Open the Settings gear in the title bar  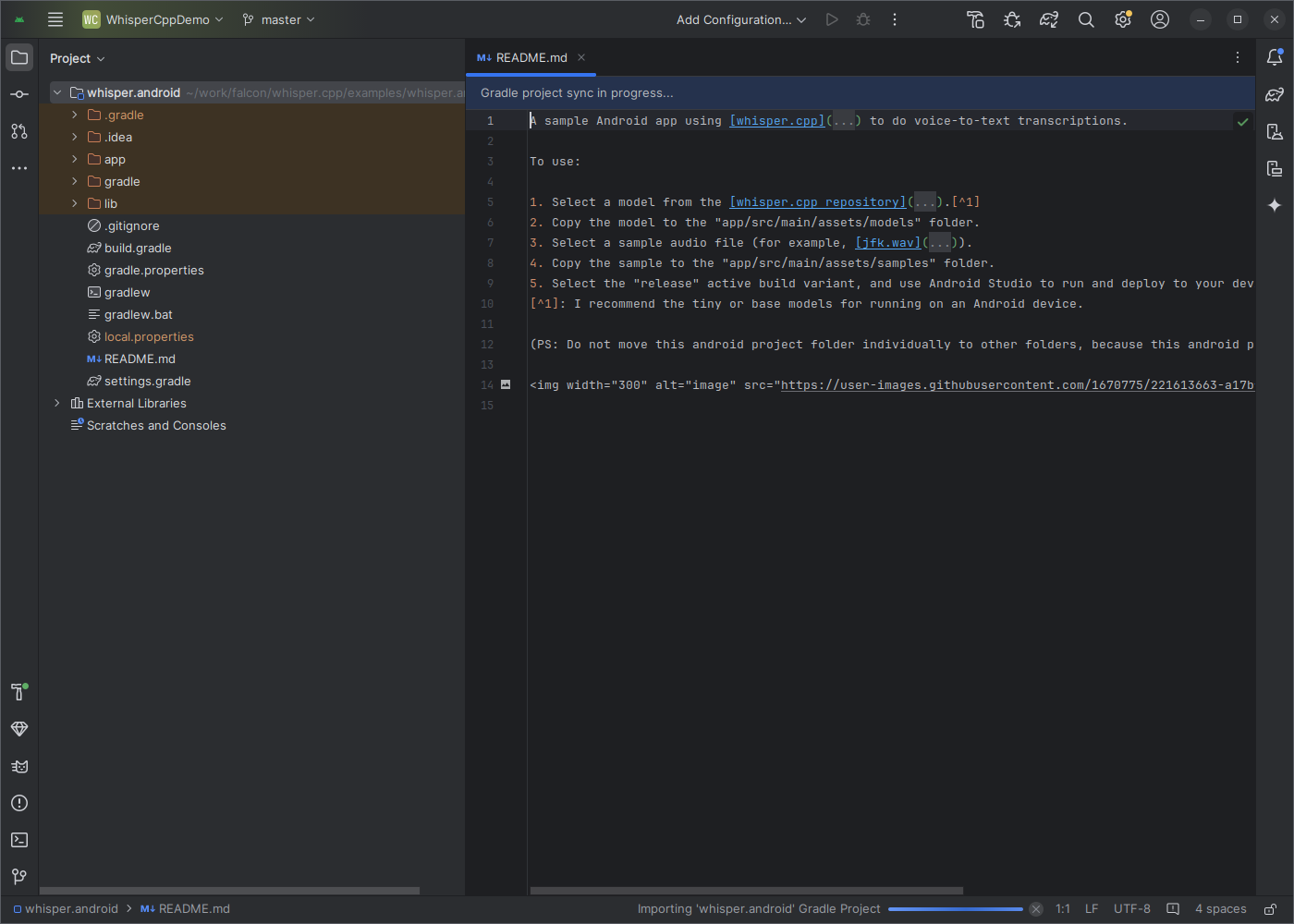(1122, 18)
